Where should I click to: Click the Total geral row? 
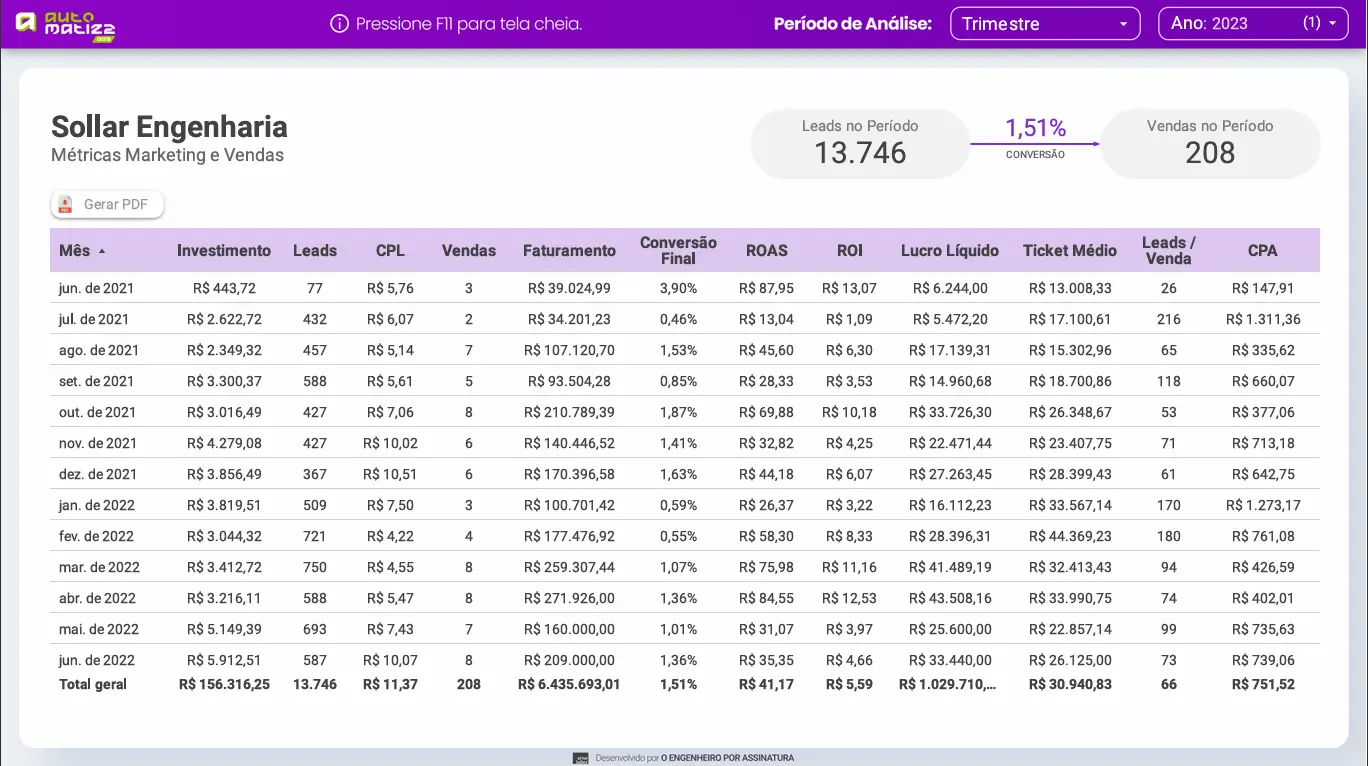400,684
